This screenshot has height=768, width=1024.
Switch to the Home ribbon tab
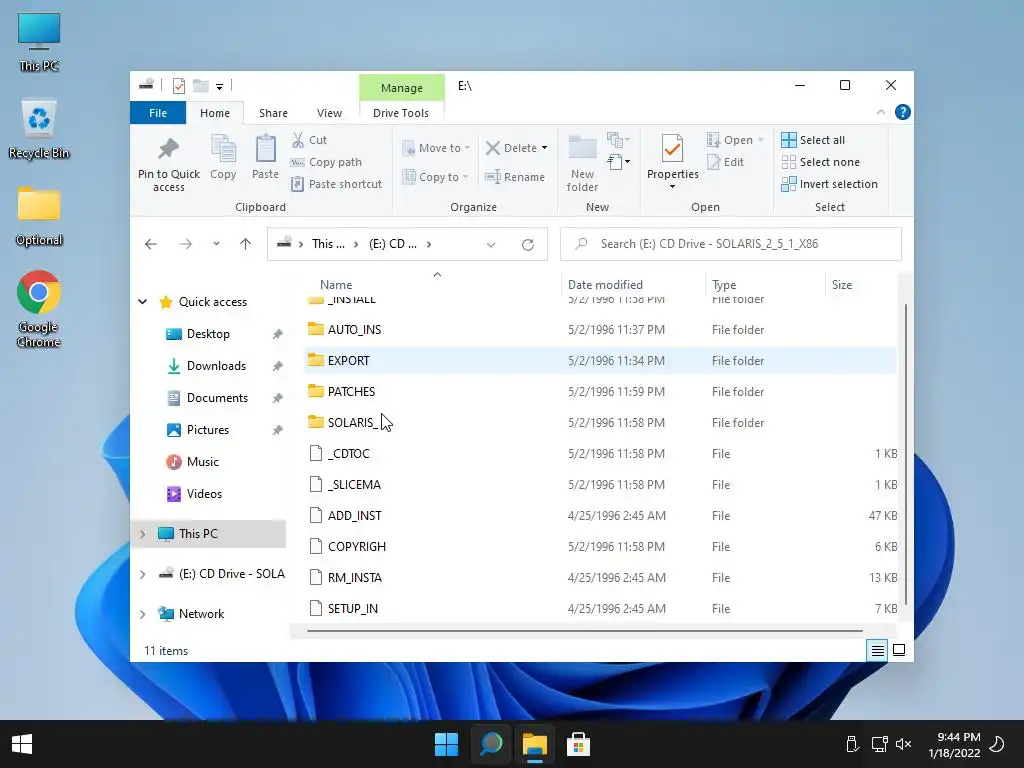[x=215, y=113]
